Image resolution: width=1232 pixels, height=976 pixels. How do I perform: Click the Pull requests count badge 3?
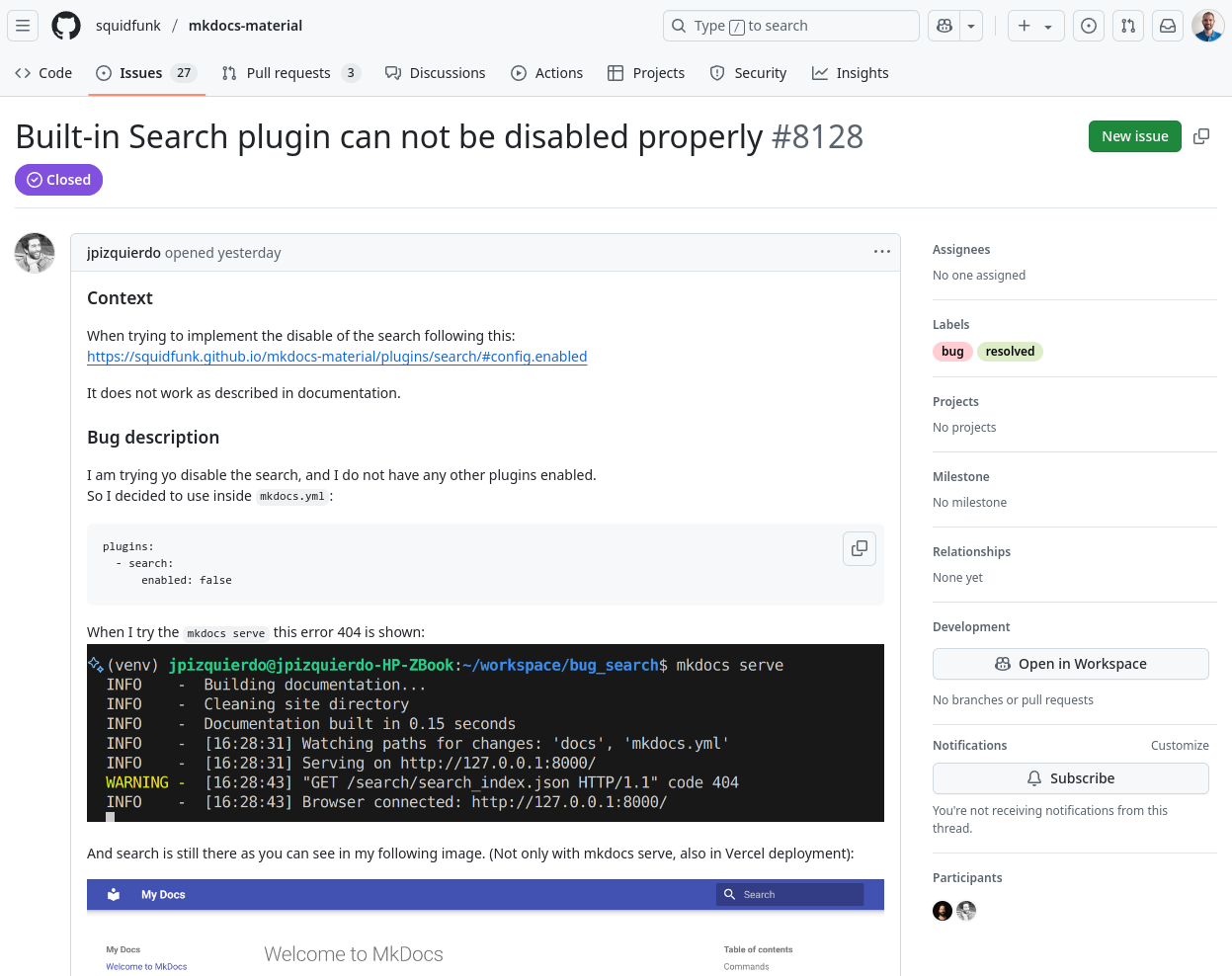point(351,73)
